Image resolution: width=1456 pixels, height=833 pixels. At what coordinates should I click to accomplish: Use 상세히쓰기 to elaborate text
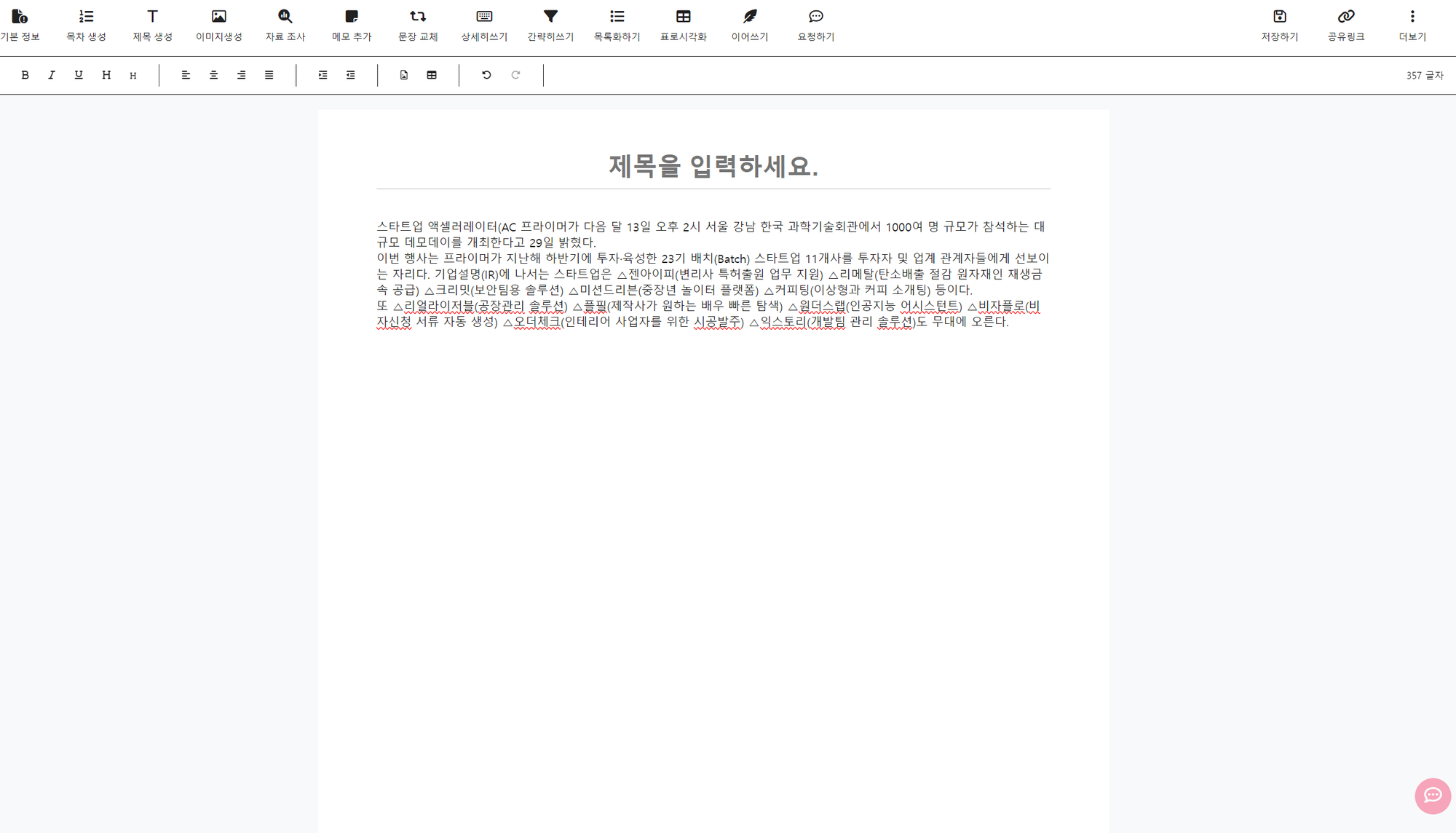click(x=484, y=25)
